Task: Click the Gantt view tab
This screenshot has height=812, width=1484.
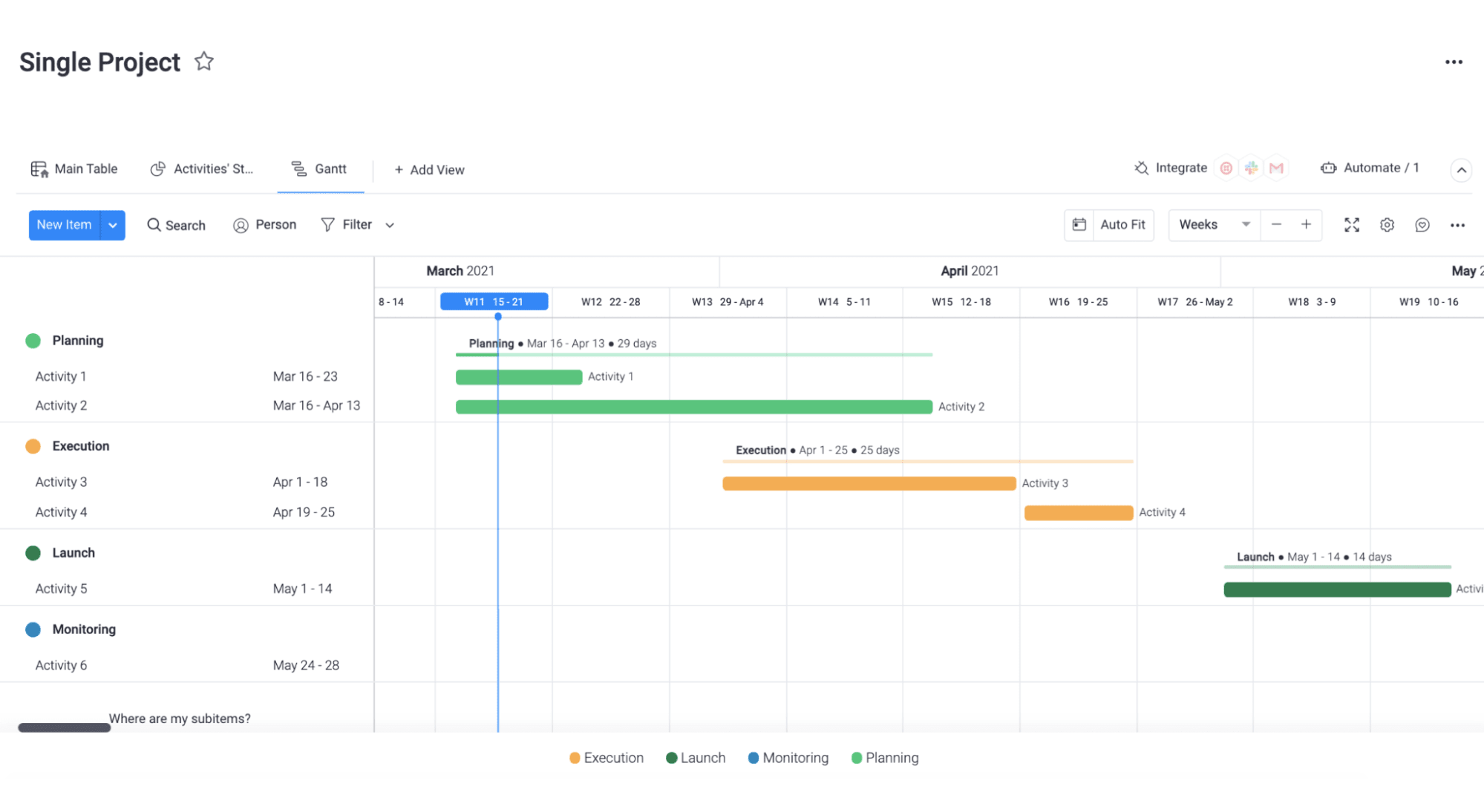Action: click(x=320, y=168)
